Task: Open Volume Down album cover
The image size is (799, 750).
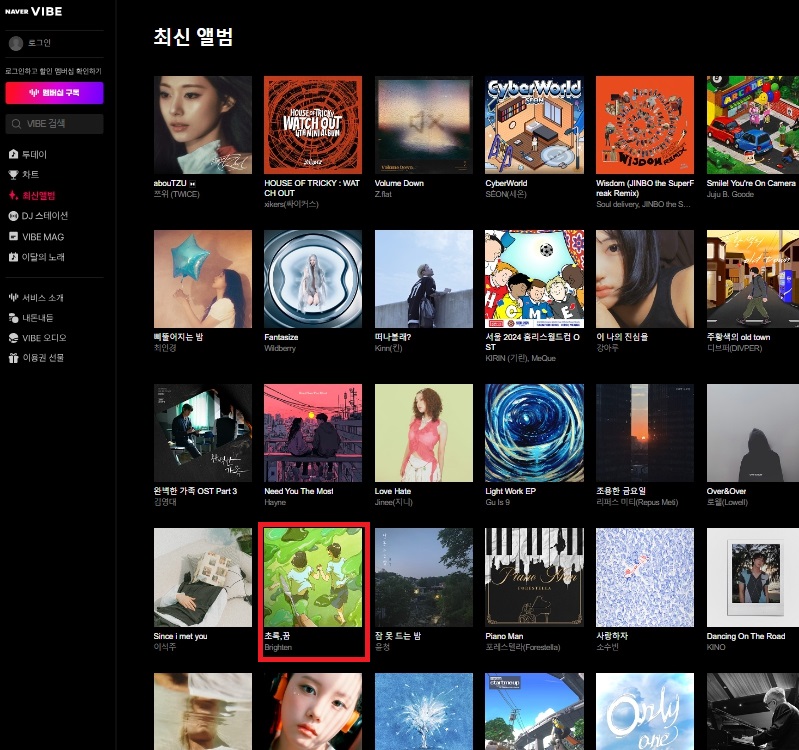Action: click(x=424, y=125)
